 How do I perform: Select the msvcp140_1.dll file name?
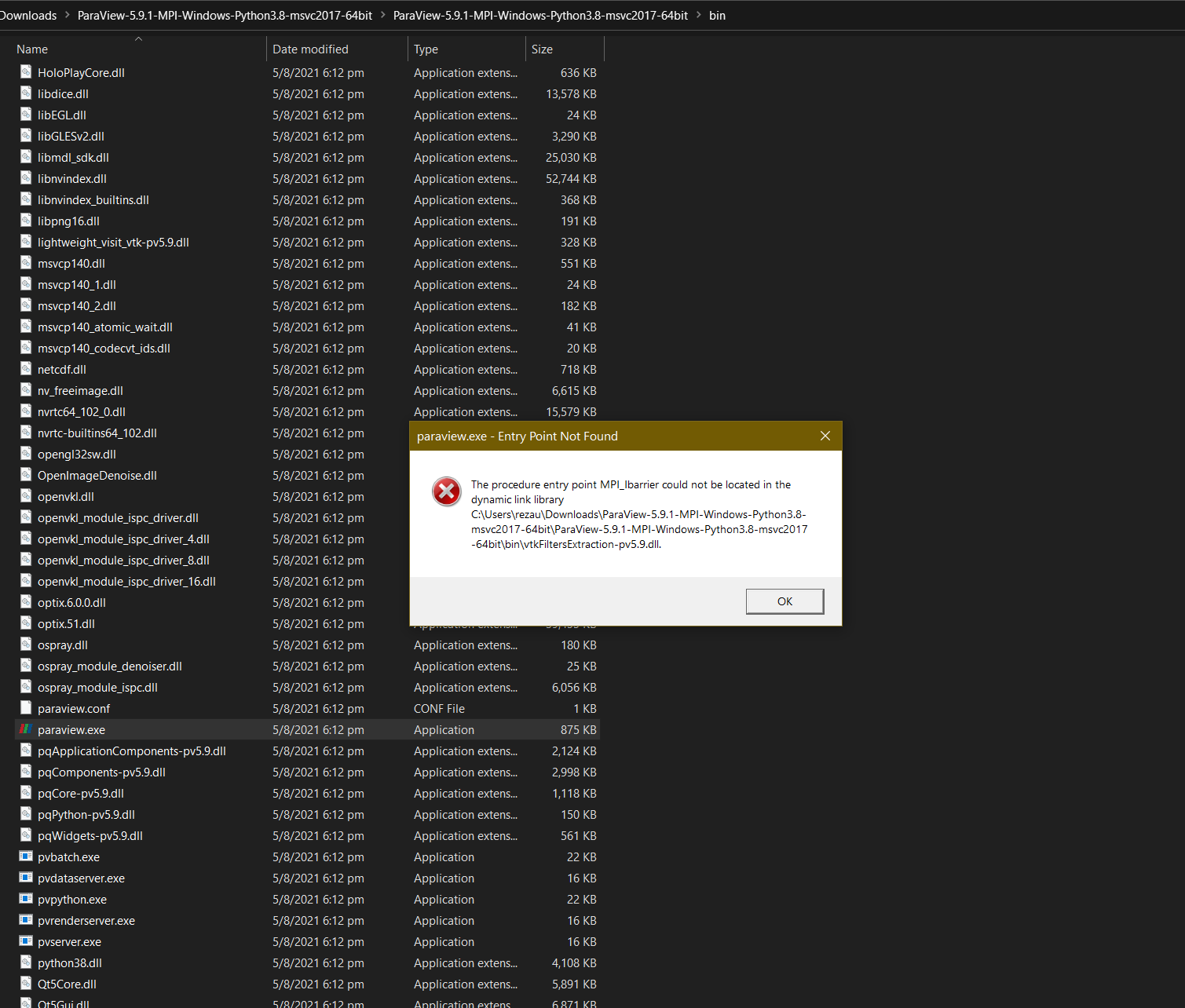pyautogui.click(x=77, y=284)
